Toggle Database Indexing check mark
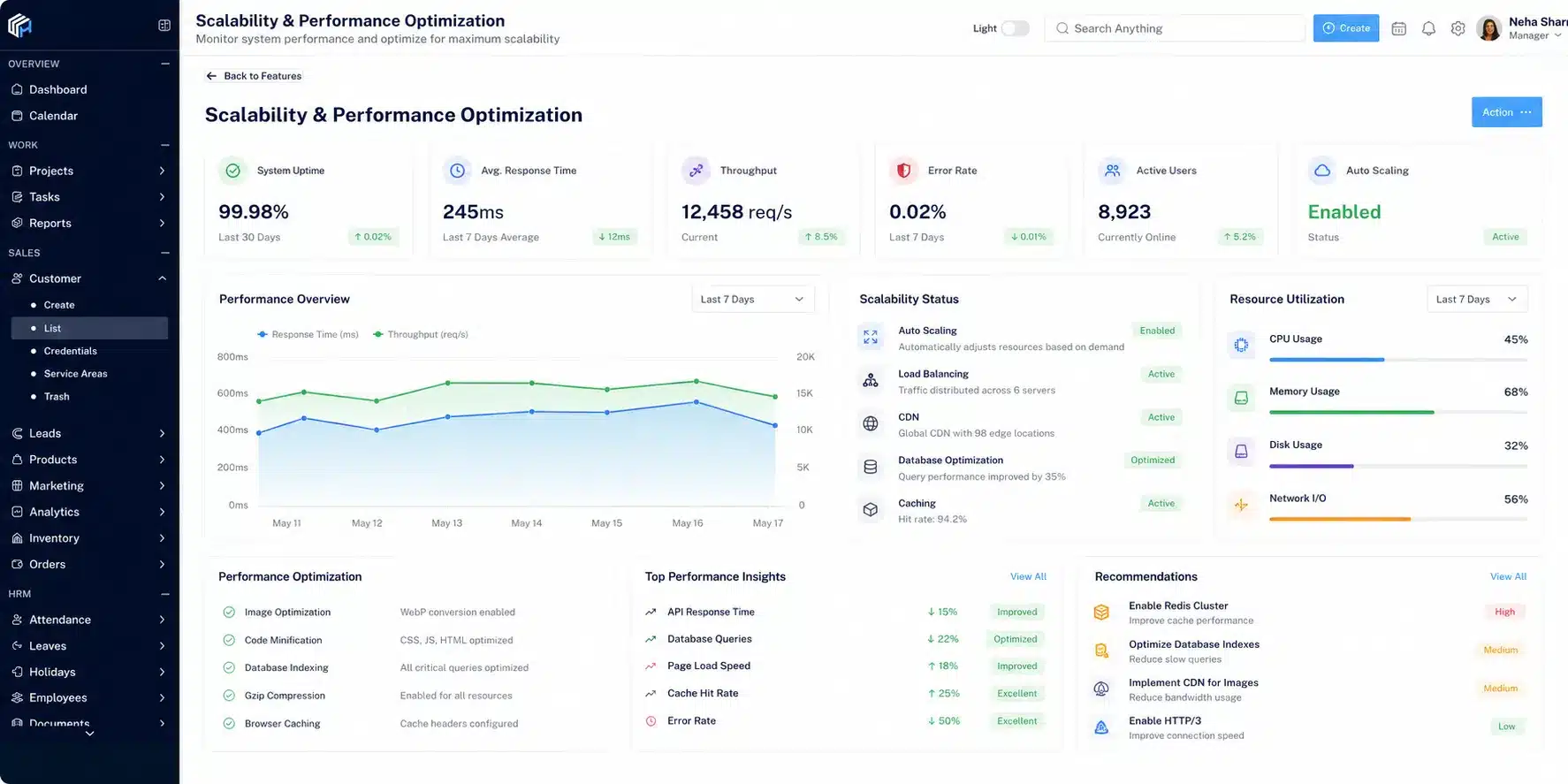The height and width of the screenshot is (784, 1568). click(229, 667)
